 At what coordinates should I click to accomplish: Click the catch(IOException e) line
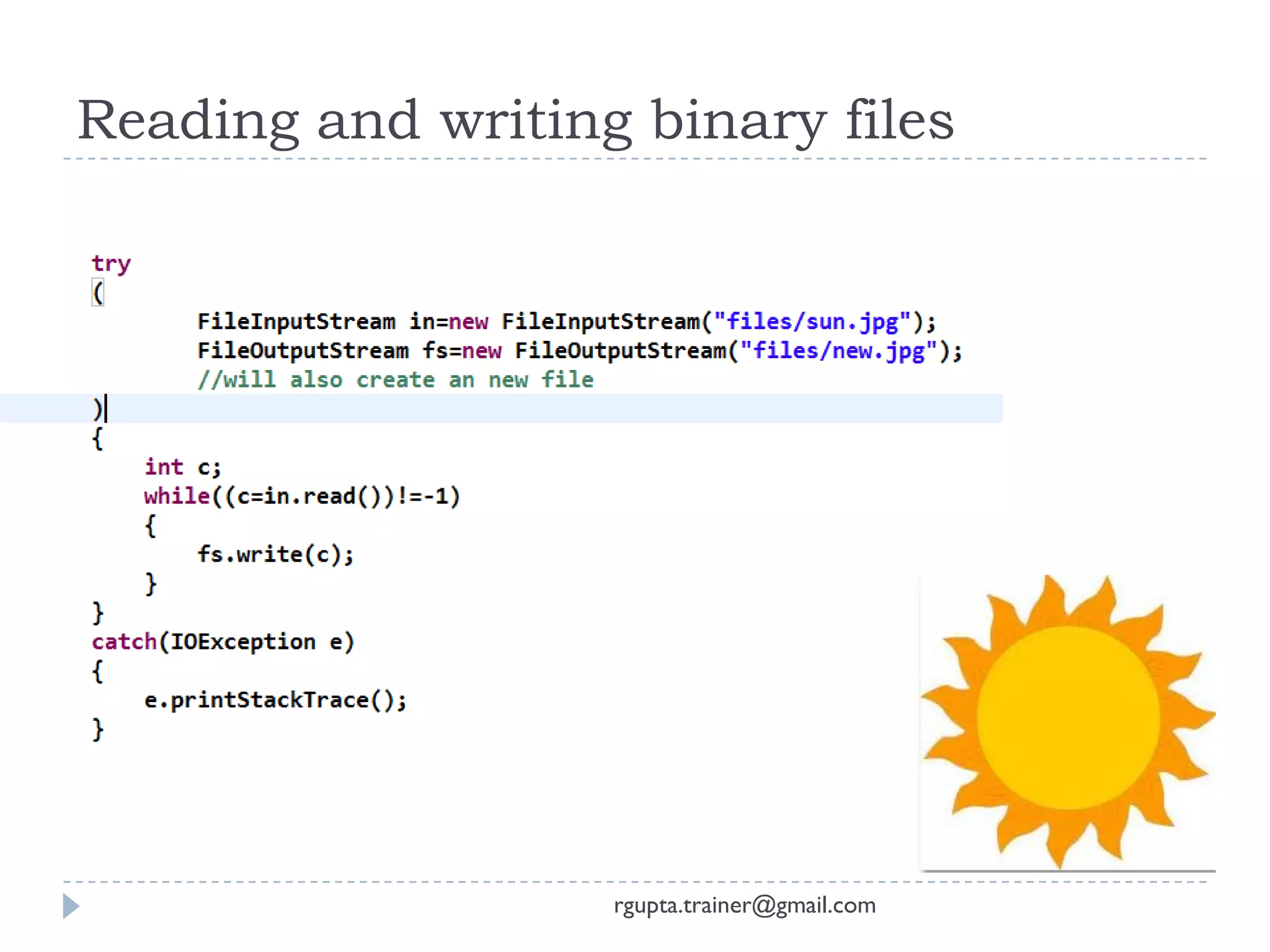point(223,642)
